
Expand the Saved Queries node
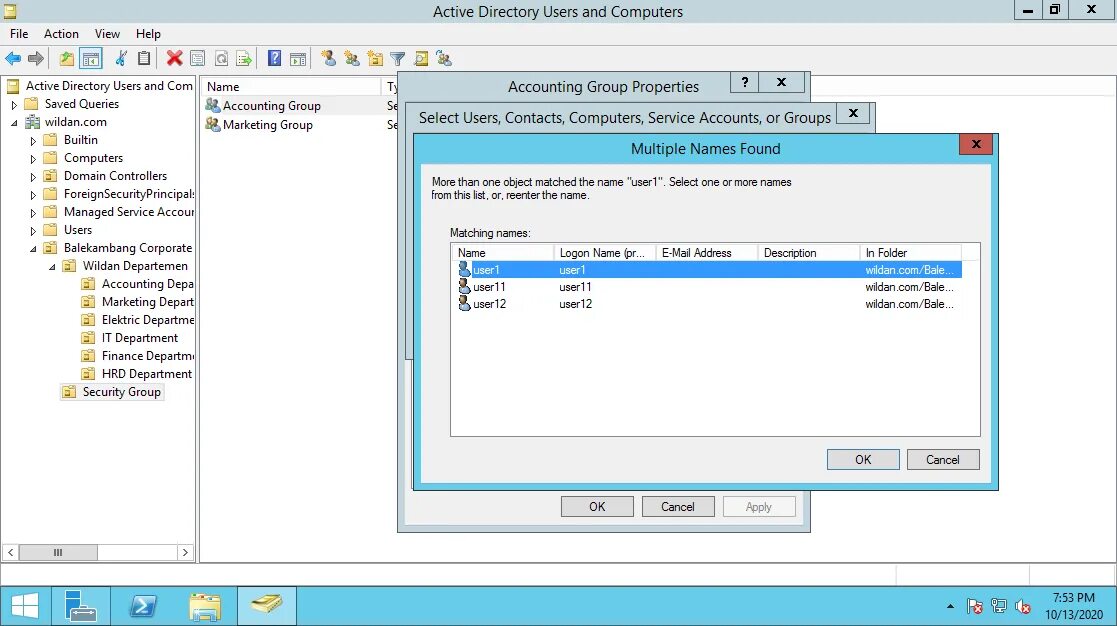click(x=14, y=104)
